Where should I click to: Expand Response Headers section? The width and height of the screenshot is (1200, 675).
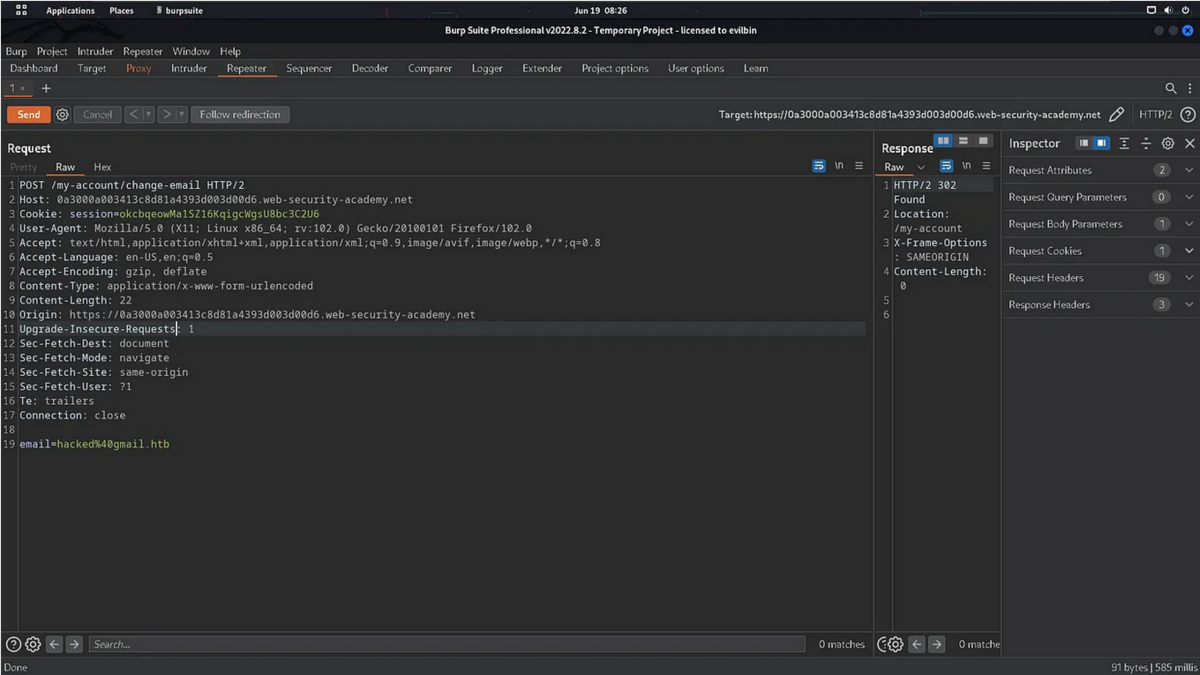(x=1189, y=305)
